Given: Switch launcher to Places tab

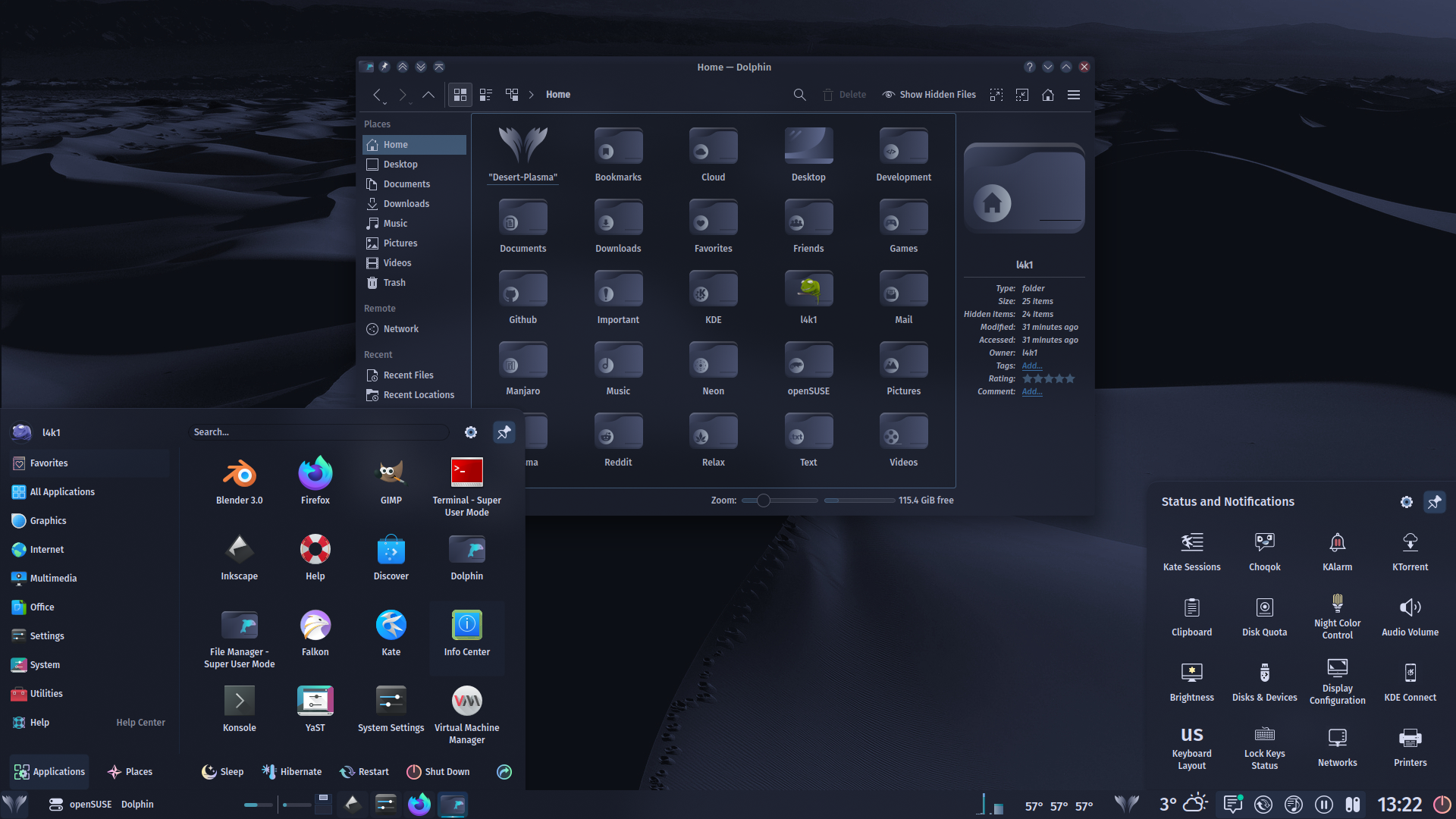Looking at the screenshot, I should (x=130, y=772).
